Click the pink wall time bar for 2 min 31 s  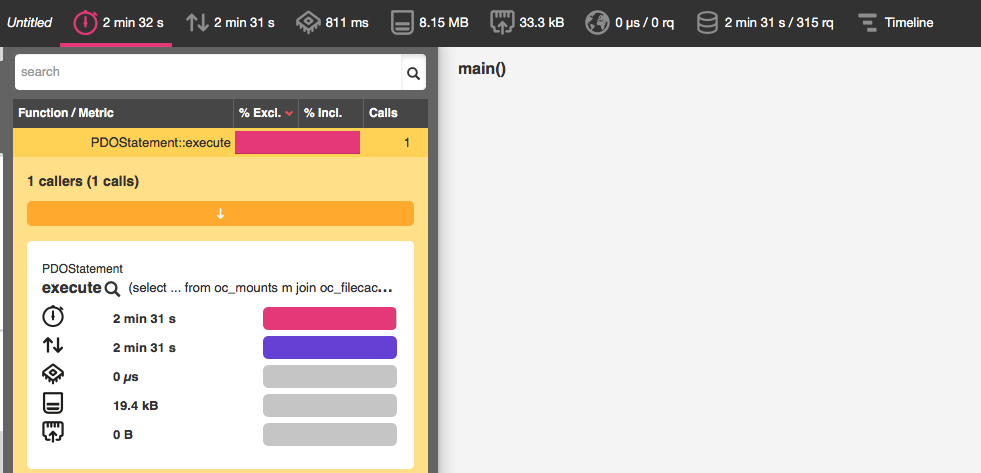click(330, 318)
